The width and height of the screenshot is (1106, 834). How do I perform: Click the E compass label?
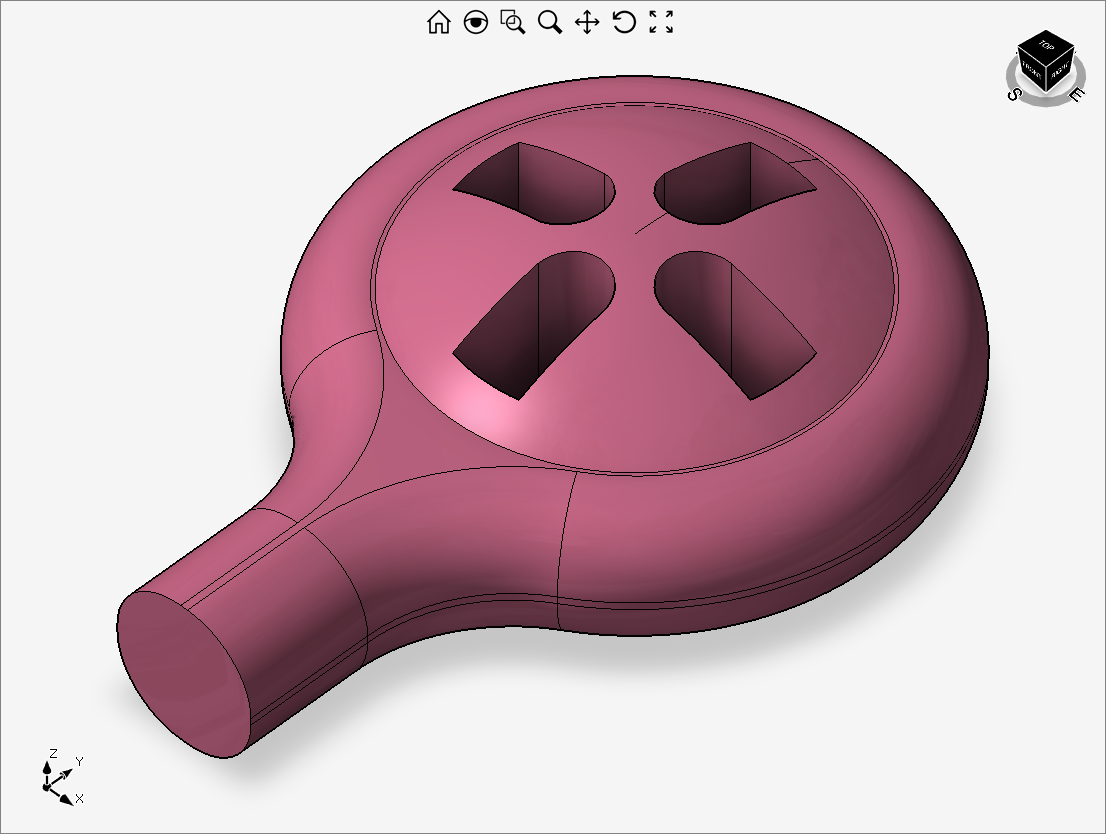coord(1077,95)
